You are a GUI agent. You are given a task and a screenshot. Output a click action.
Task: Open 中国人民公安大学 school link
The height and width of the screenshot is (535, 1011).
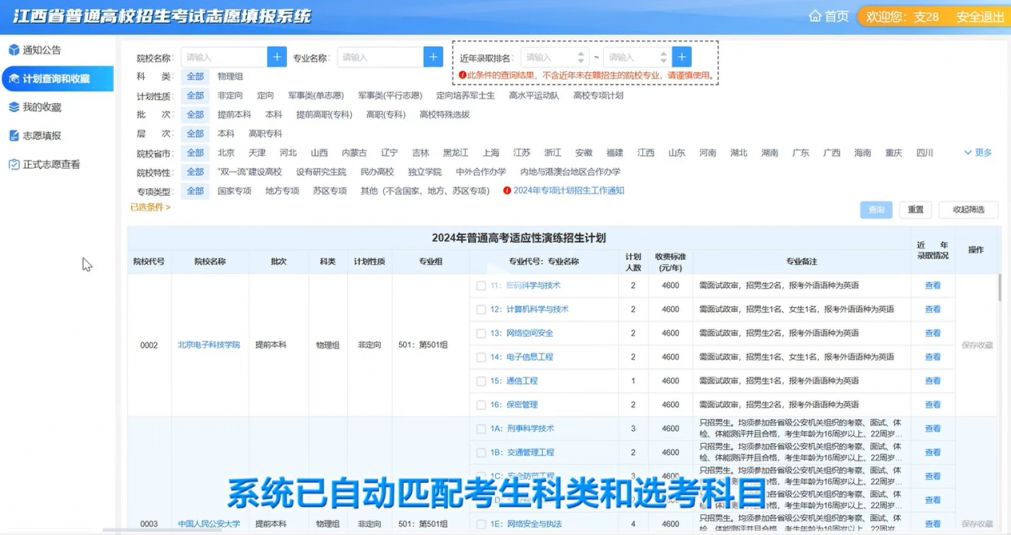coord(209,524)
